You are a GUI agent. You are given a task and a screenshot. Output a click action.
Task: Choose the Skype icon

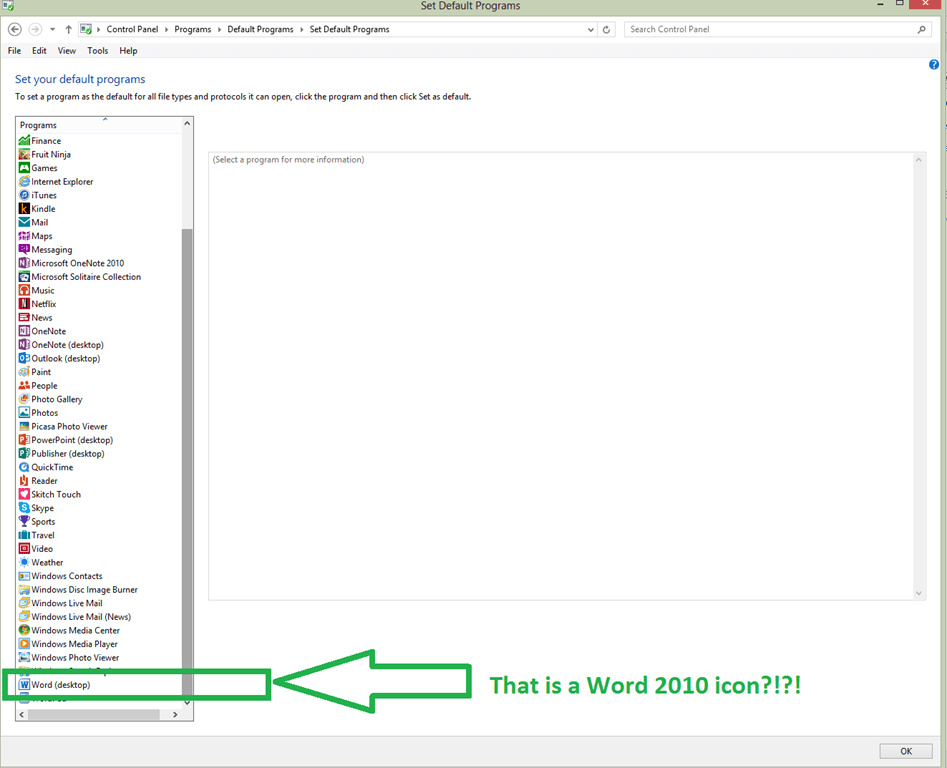pyautogui.click(x=24, y=508)
